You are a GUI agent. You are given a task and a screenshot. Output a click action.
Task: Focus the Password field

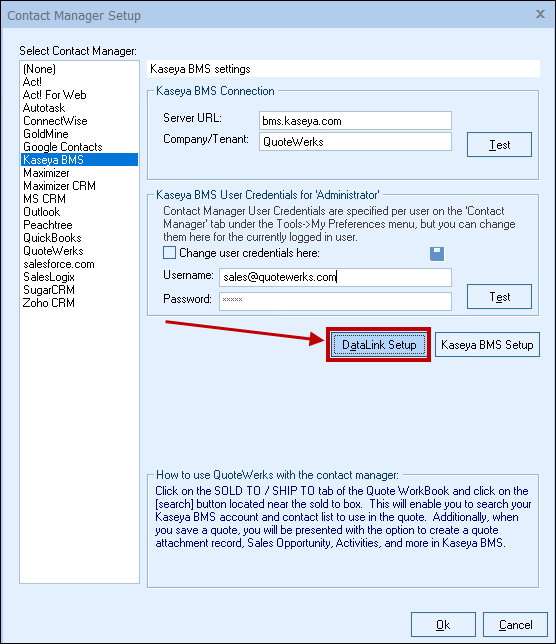click(335, 301)
